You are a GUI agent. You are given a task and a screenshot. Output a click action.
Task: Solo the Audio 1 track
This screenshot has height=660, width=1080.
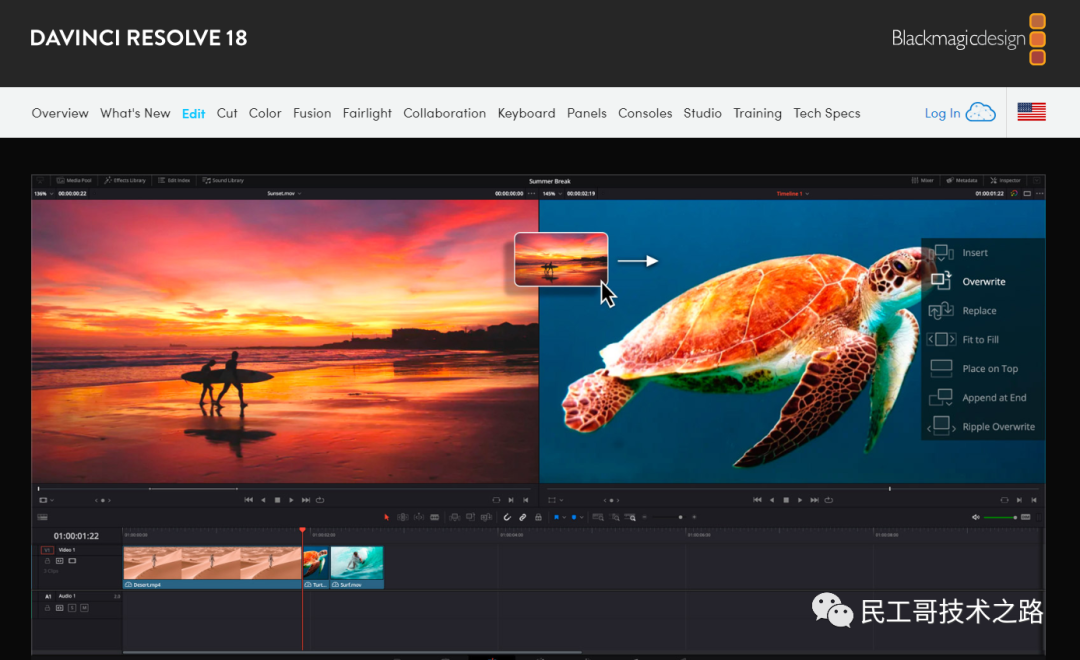click(x=72, y=608)
